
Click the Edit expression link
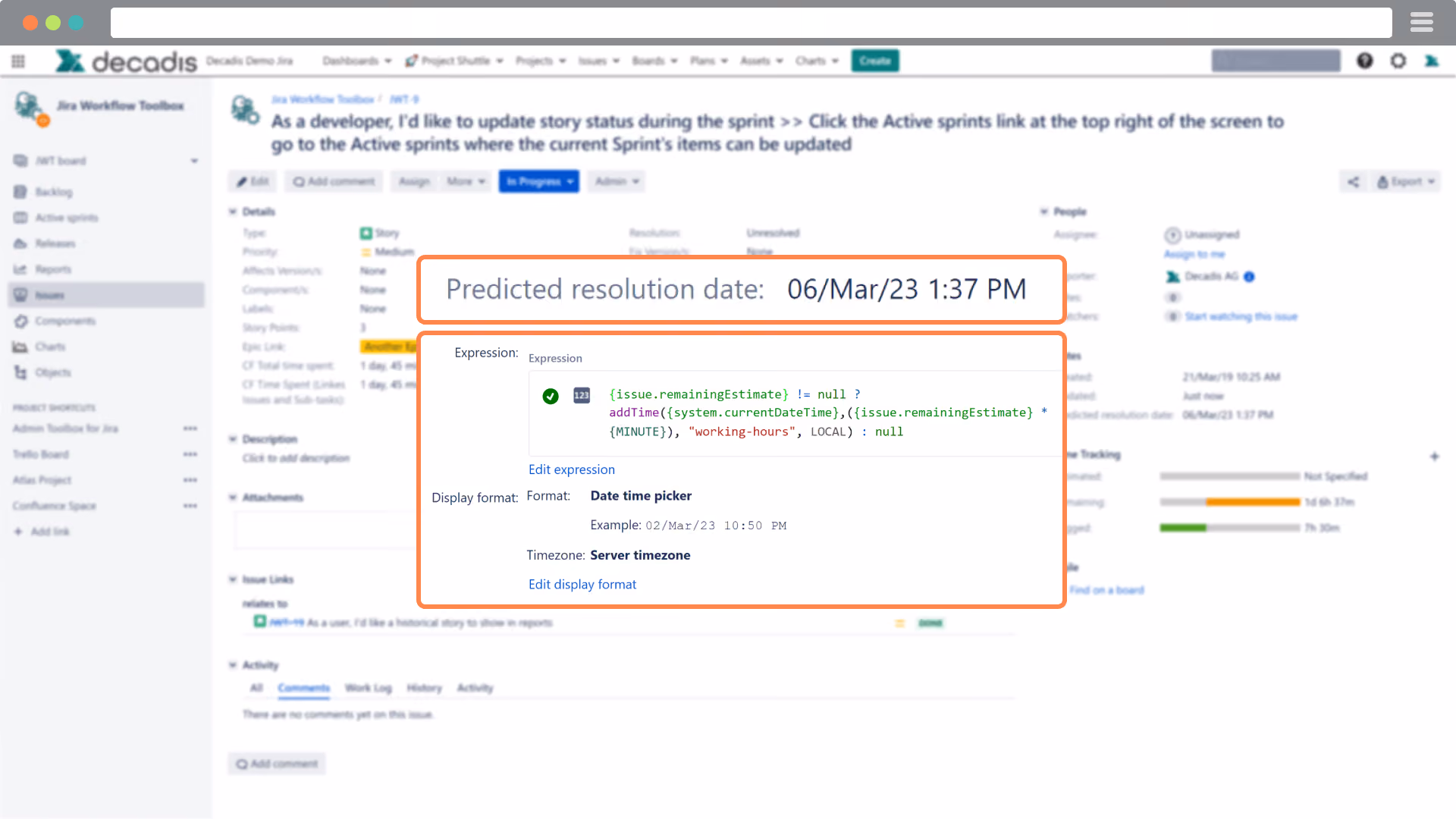coord(572,469)
